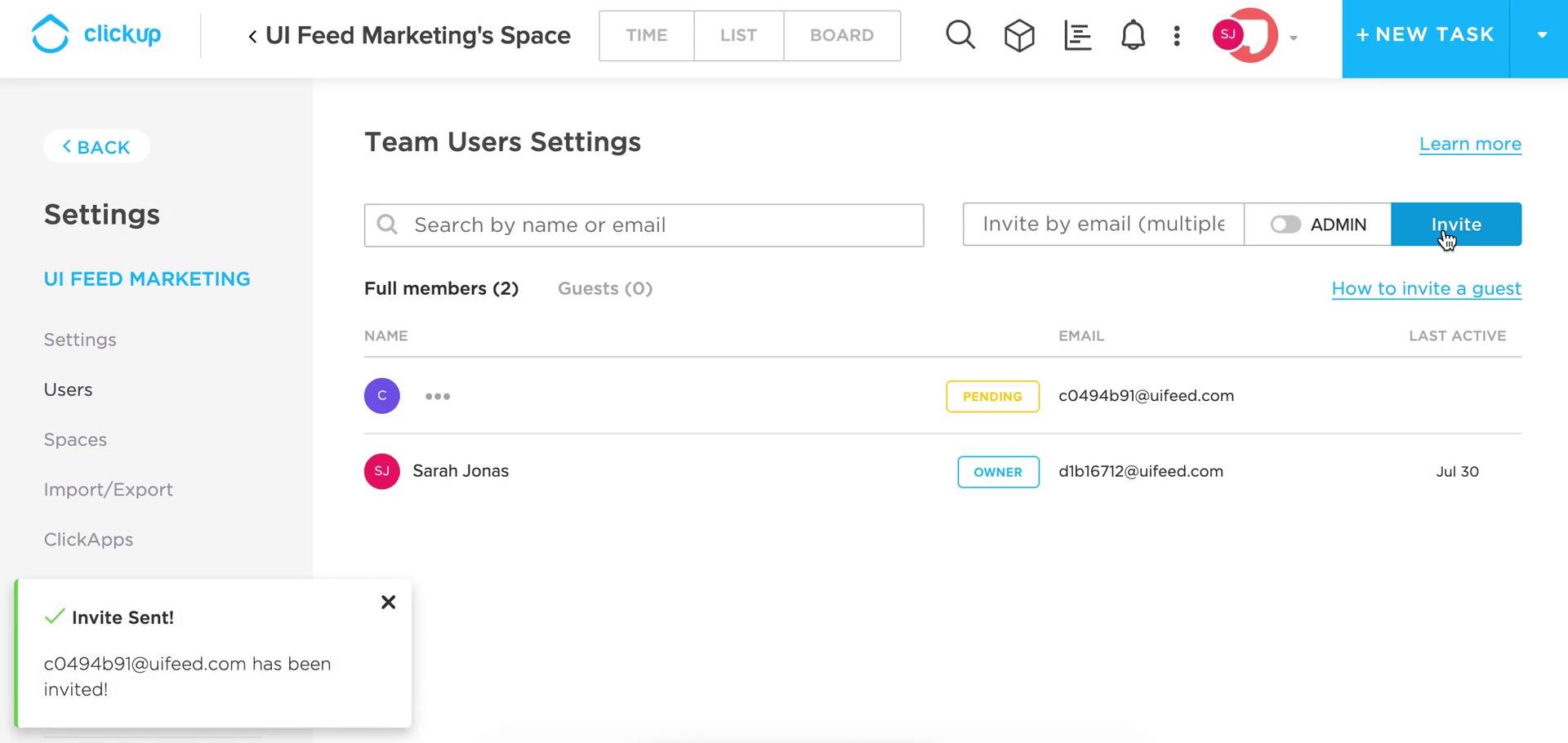Open Users in sidebar menu
Viewport: 1568px width, 743px height.
pyautogui.click(x=68, y=389)
